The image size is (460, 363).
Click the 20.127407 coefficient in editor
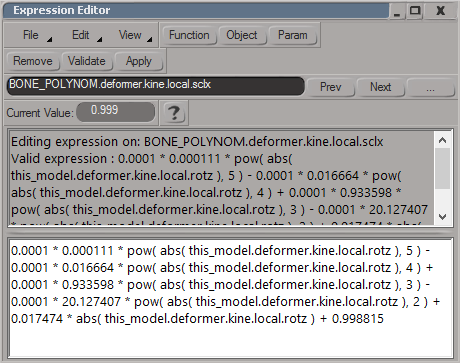[x=91, y=302]
